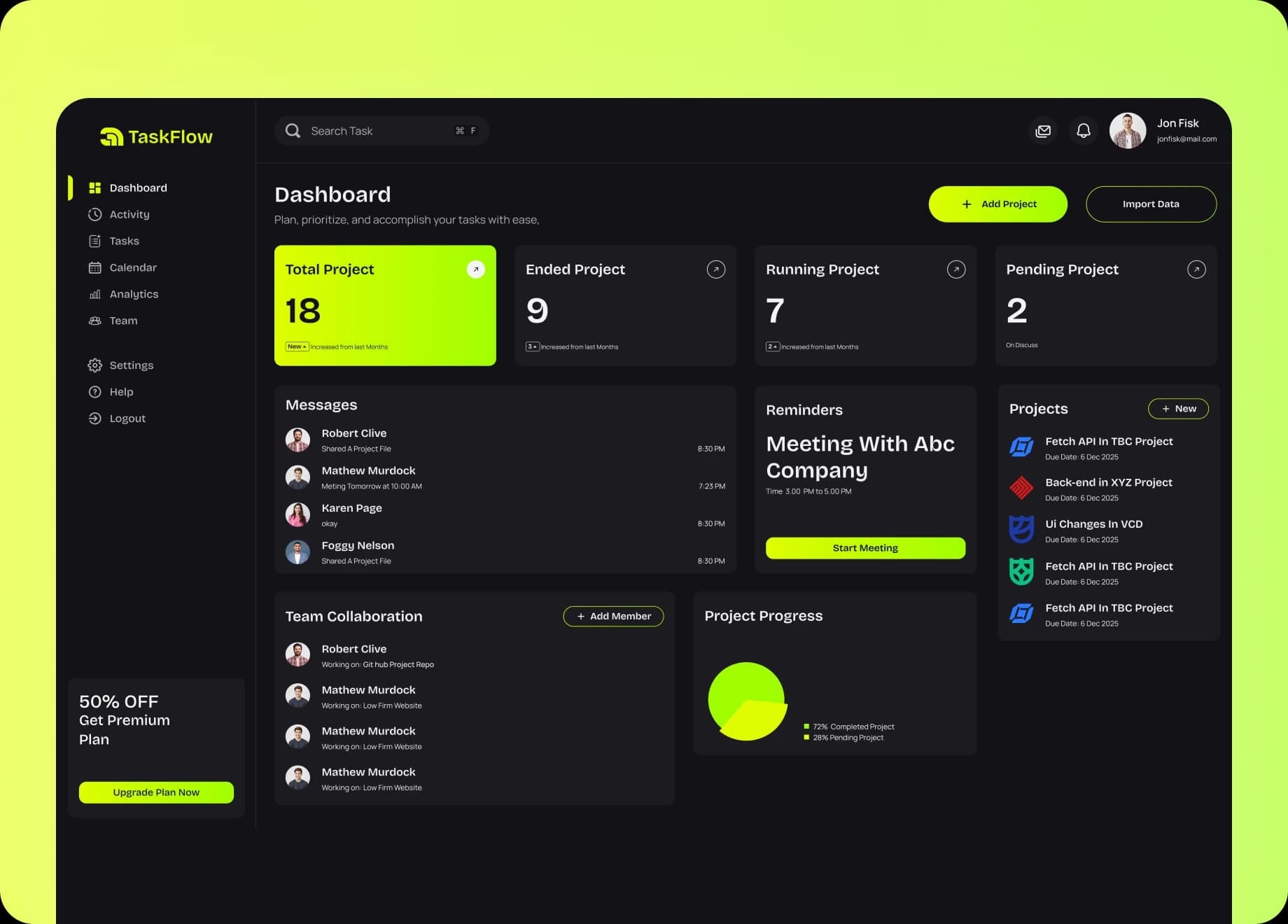Click the Back-end in XYZ Project red icon
1288x924 pixels.
coord(1021,489)
